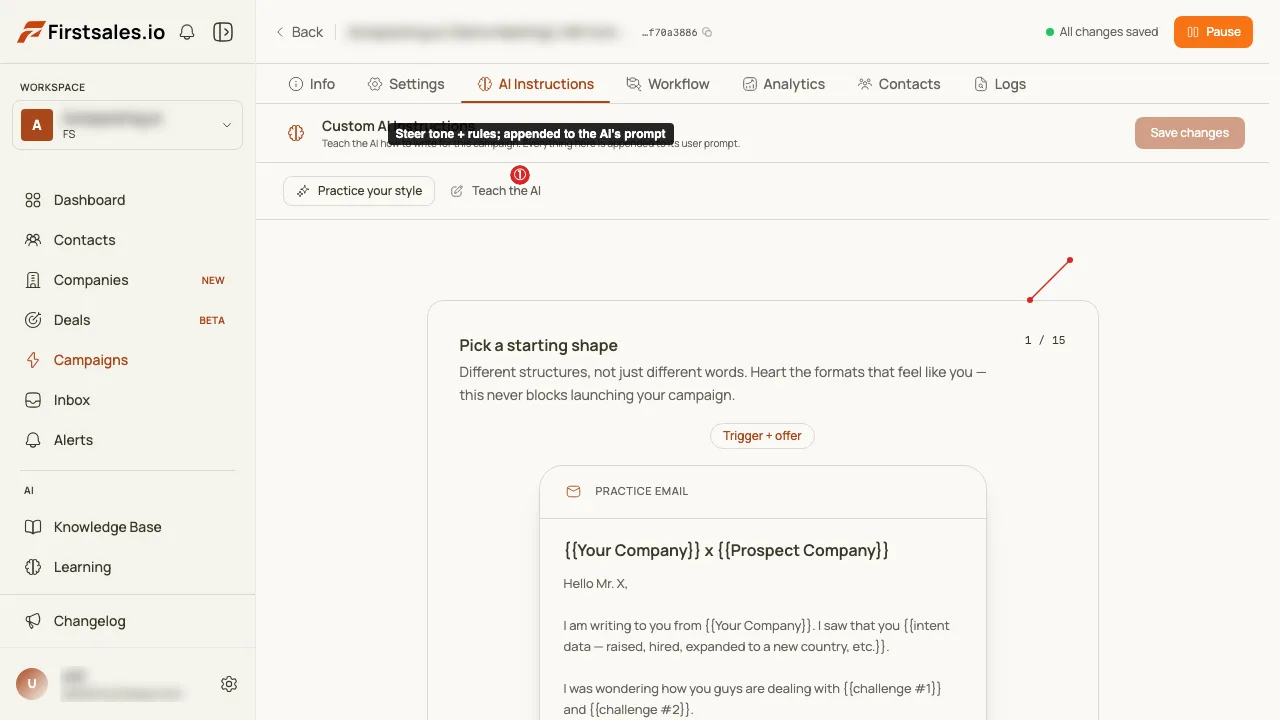Image resolution: width=1280 pixels, height=720 pixels.
Task: Switch to the Teach the AI mode
Action: tap(496, 191)
